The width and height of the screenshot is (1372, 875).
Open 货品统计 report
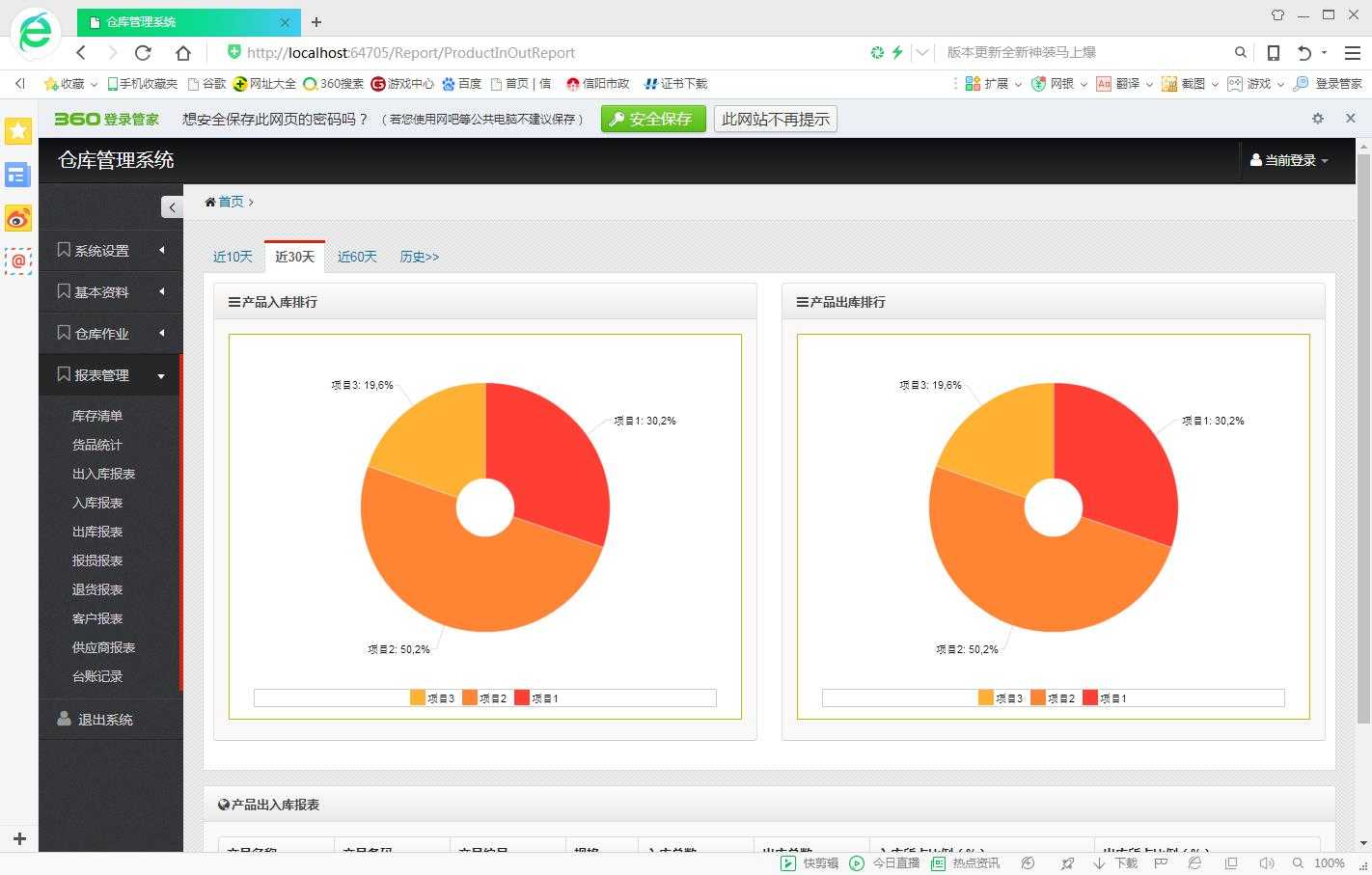tap(97, 445)
